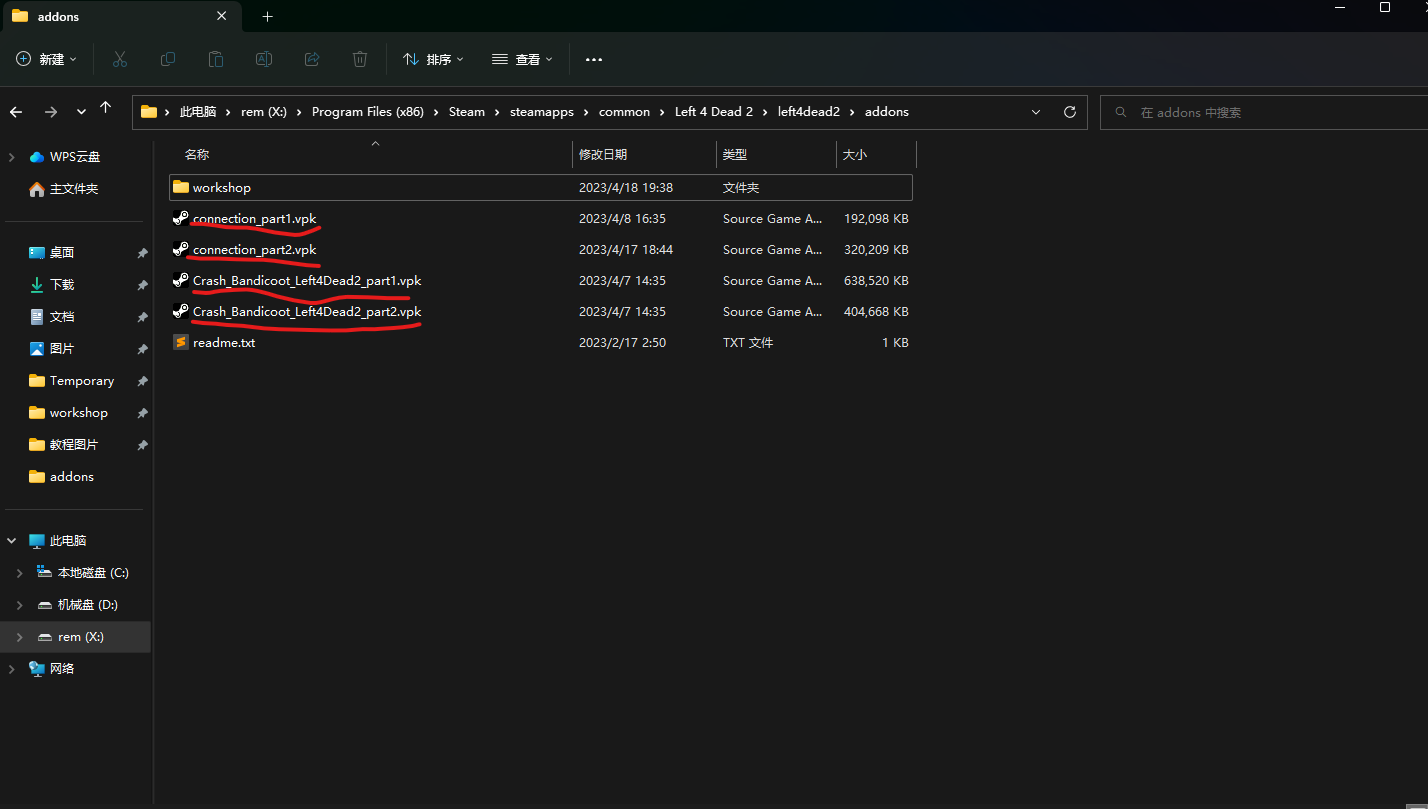Select 本地磁盘 (C:) in sidebar

click(x=93, y=572)
